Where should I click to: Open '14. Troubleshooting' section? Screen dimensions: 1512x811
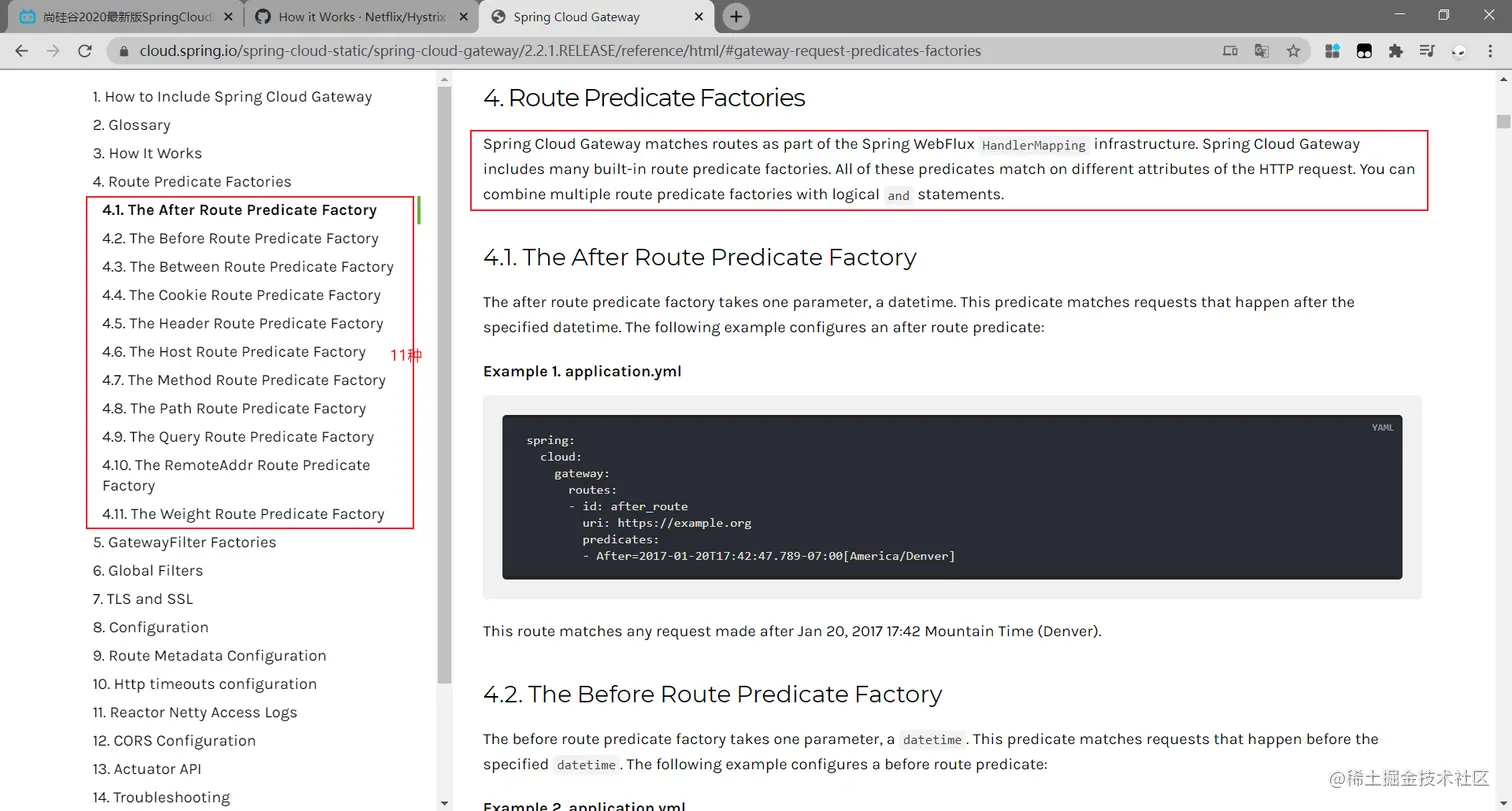pyautogui.click(x=161, y=797)
